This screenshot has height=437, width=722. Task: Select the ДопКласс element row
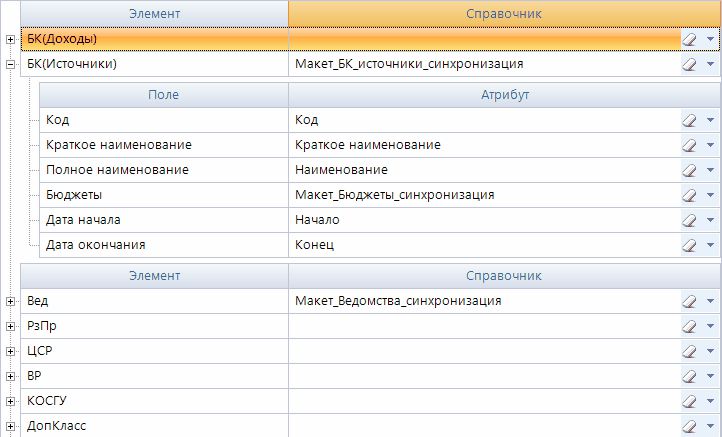tap(150, 426)
